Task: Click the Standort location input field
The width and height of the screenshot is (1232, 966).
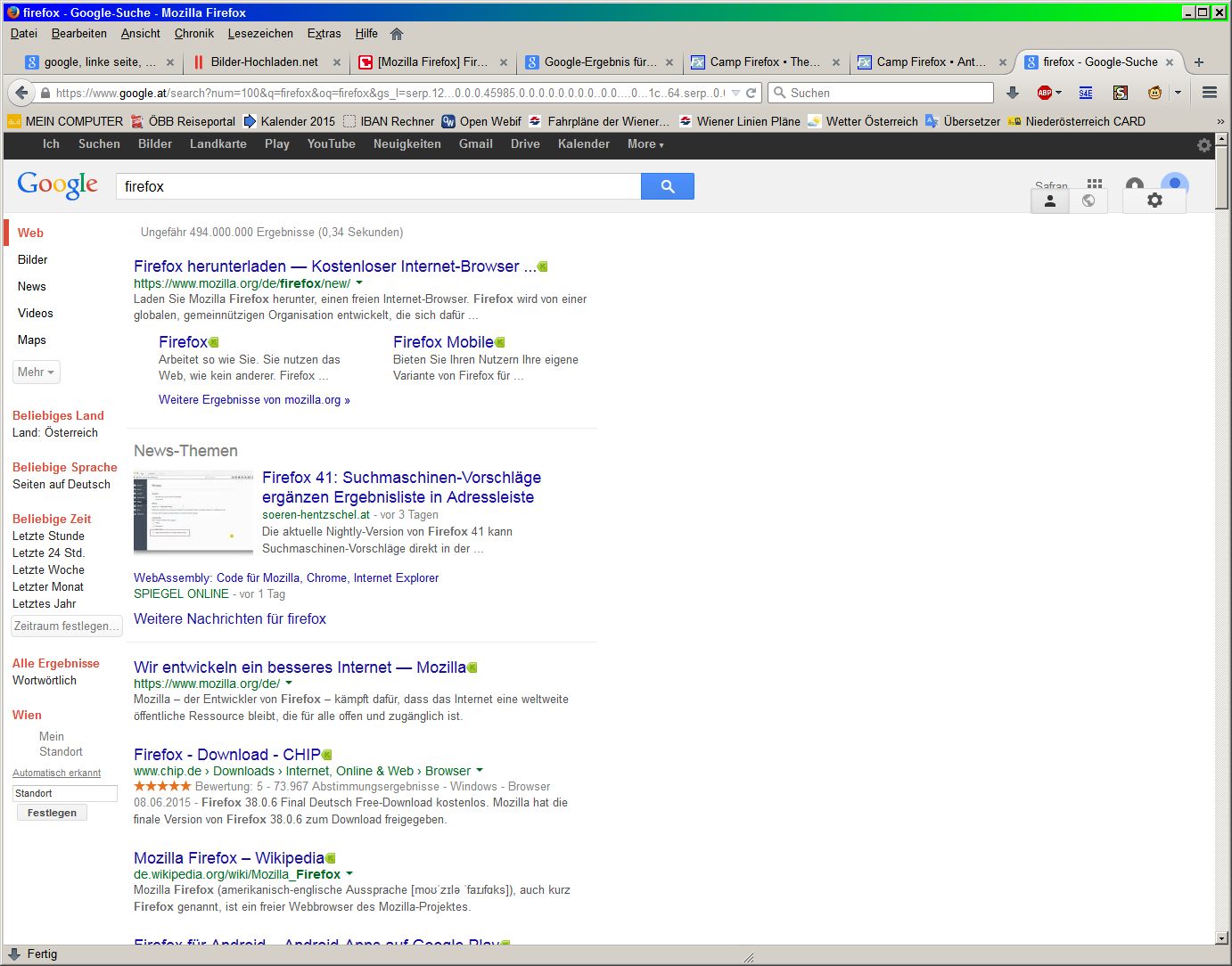Action: (x=65, y=793)
